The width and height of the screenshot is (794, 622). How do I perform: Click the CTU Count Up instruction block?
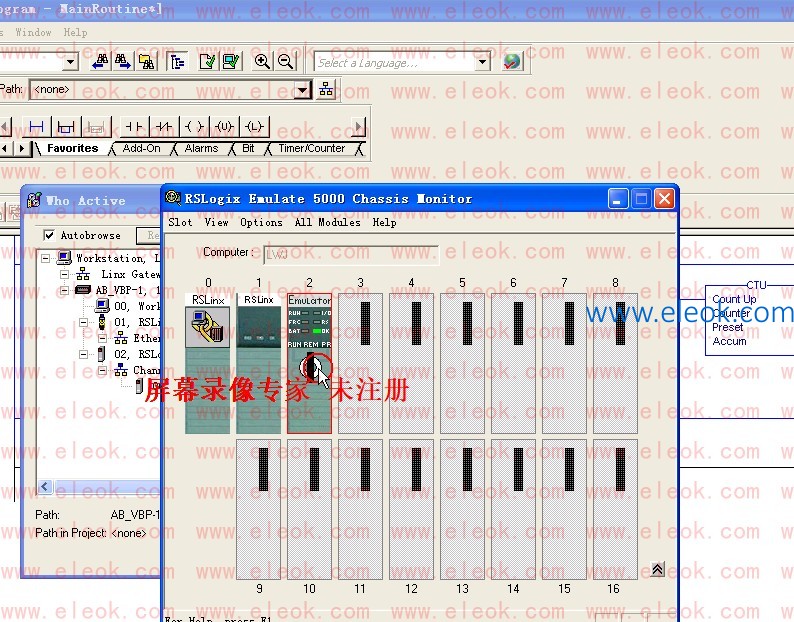click(749, 320)
